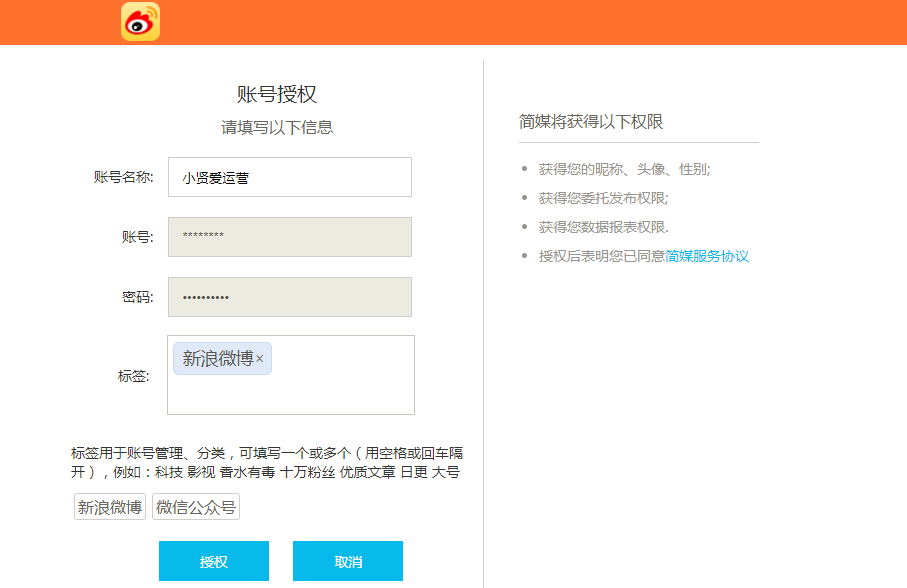907x588 pixels.
Task: Click the 获得您委托发布权限 line
Action: [603, 198]
